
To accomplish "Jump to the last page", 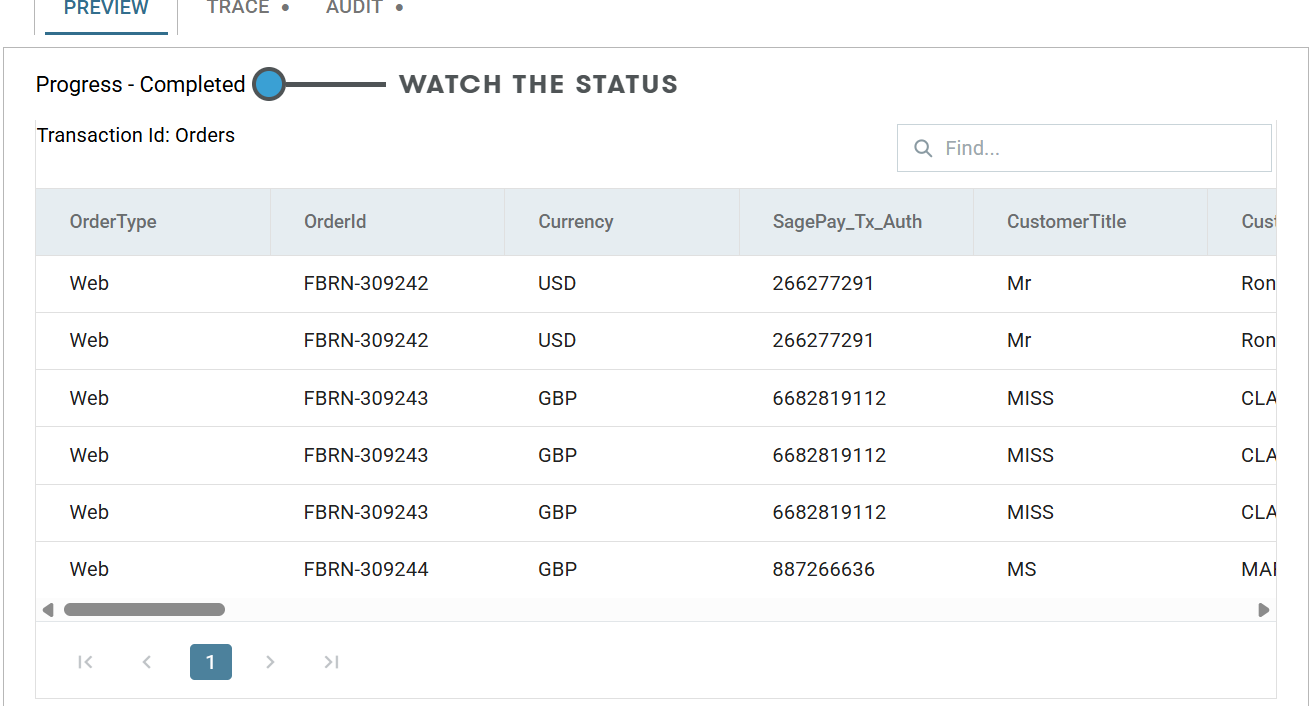I will [x=332, y=662].
